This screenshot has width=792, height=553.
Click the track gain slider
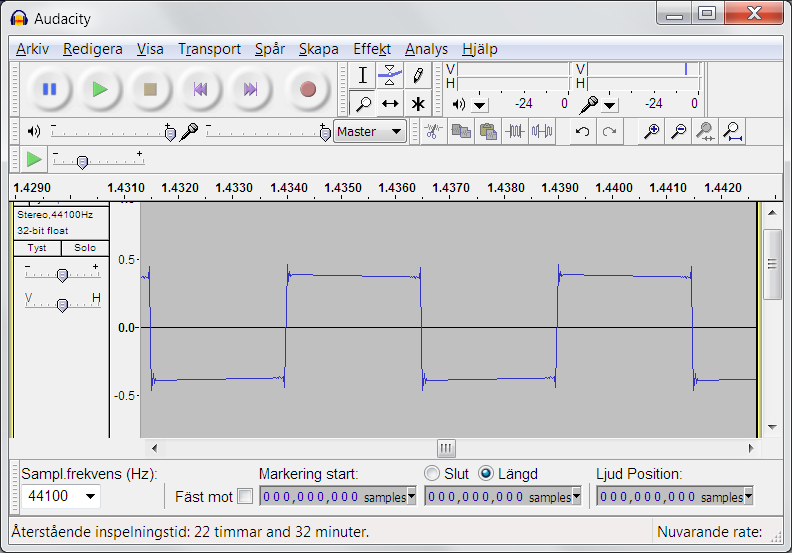pos(62,275)
